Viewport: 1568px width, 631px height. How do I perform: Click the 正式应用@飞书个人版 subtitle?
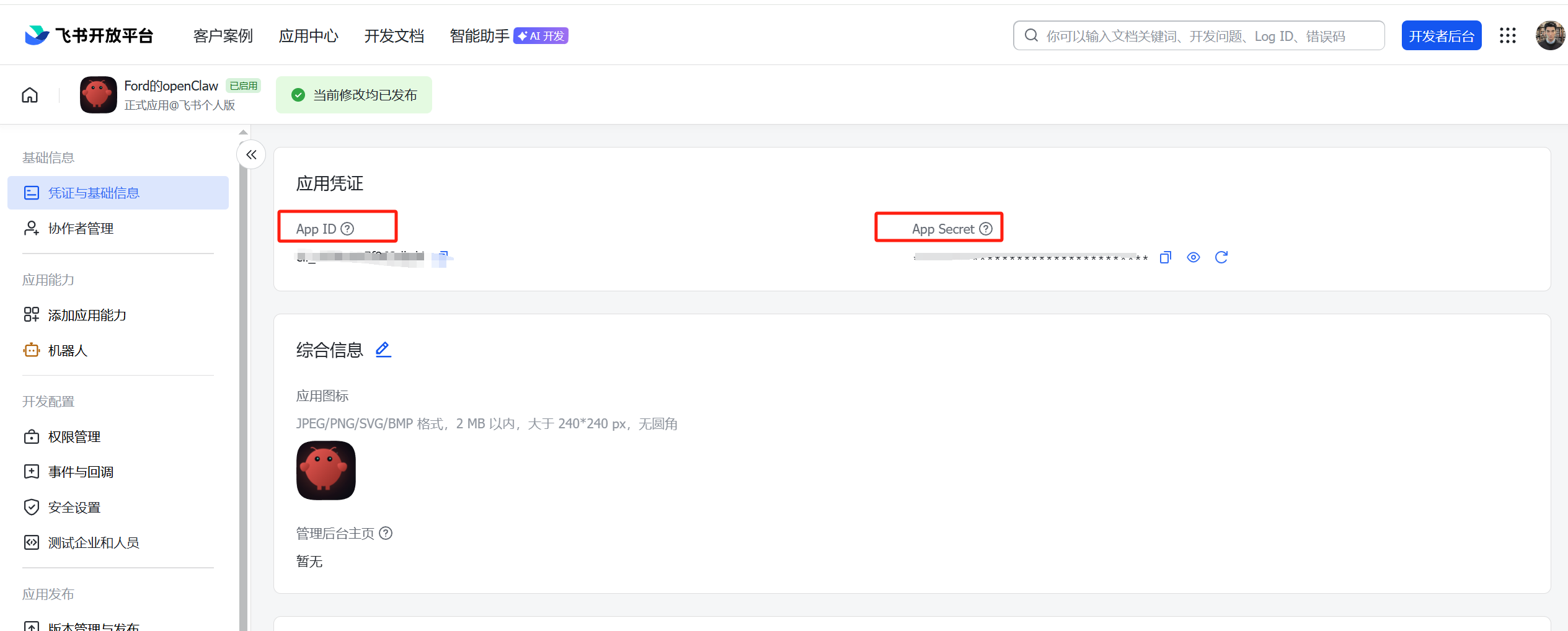coord(180,105)
